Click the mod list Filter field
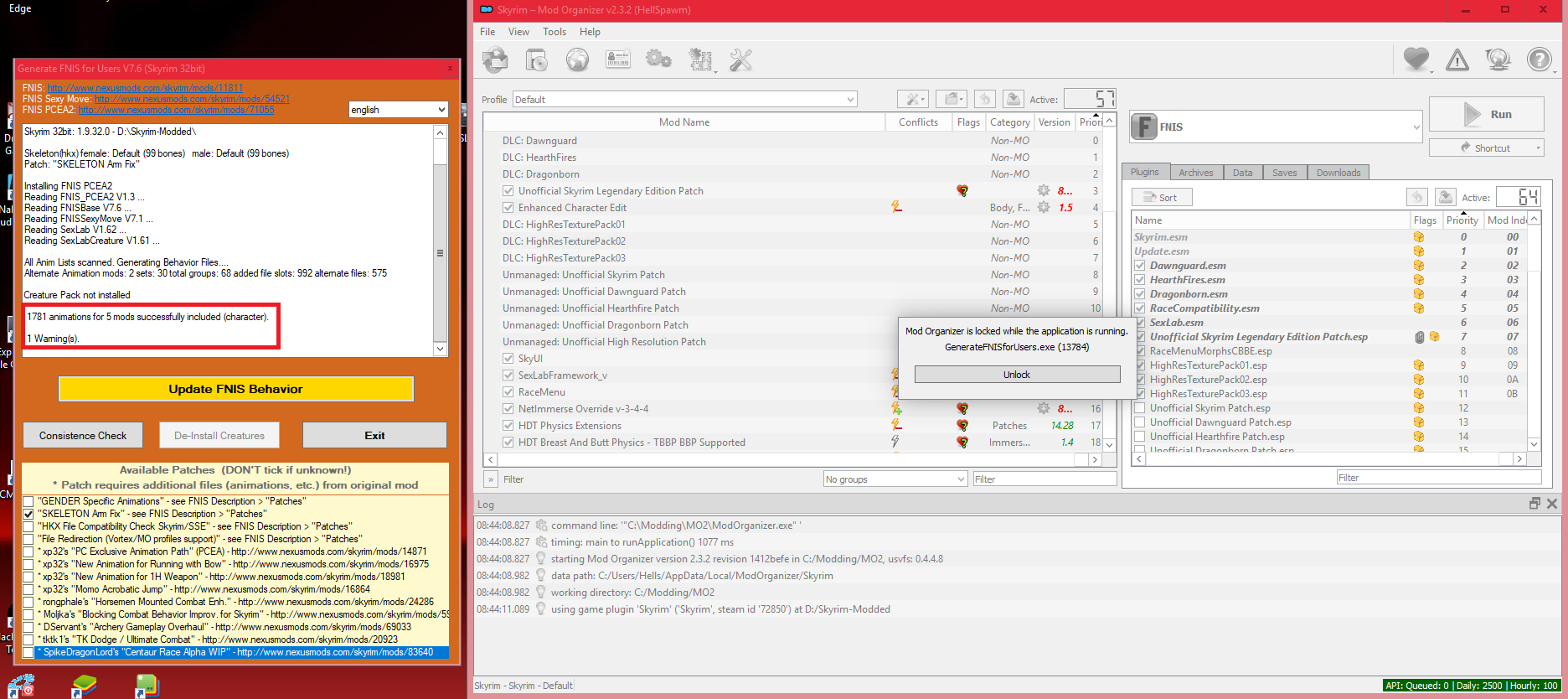The height and width of the screenshot is (699, 1568). coord(1044,479)
